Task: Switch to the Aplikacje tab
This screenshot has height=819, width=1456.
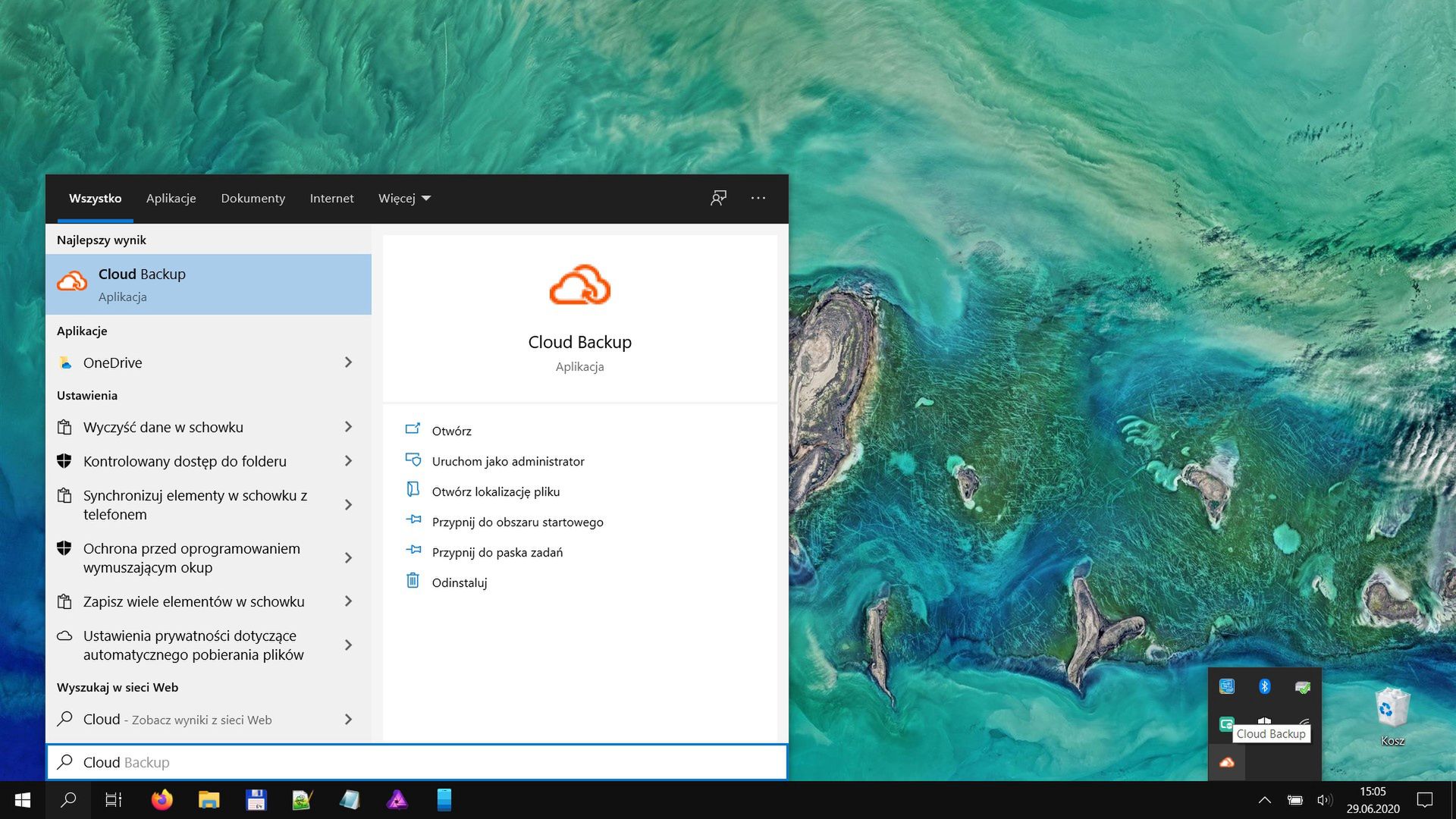Action: 171,198
